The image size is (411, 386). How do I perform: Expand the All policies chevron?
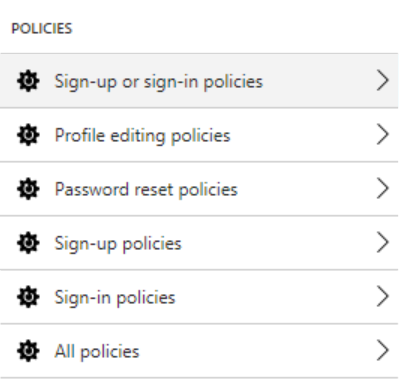[x=383, y=350]
